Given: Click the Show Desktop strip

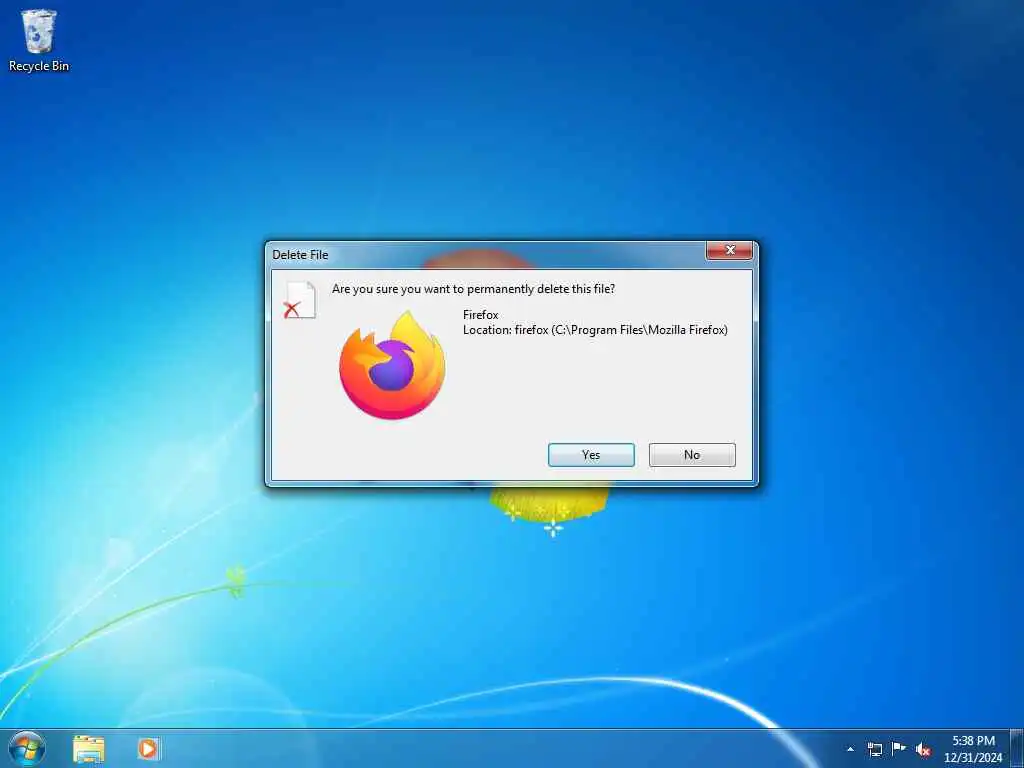Looking at the screenshot, I should 1017,748.
